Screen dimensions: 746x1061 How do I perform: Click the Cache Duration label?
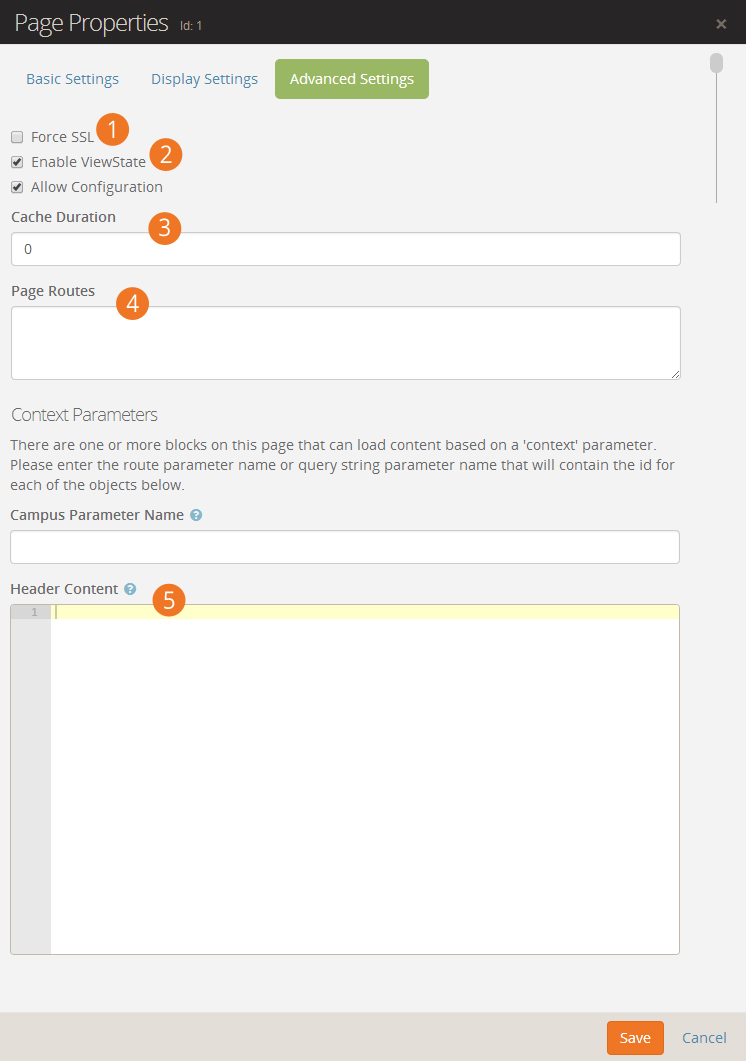[64, 217]
